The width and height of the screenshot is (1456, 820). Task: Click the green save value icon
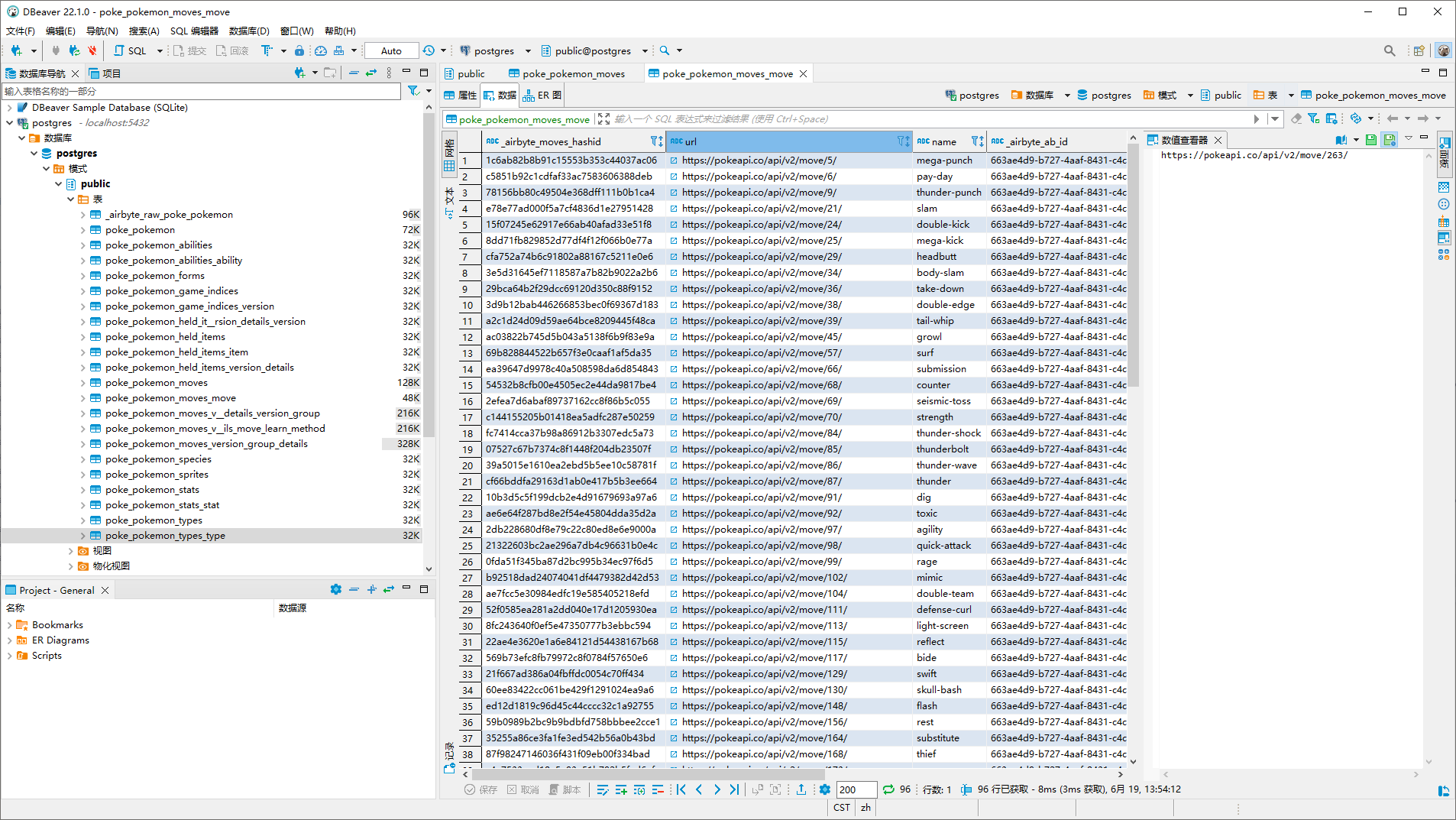click(x=1371, y=140)
